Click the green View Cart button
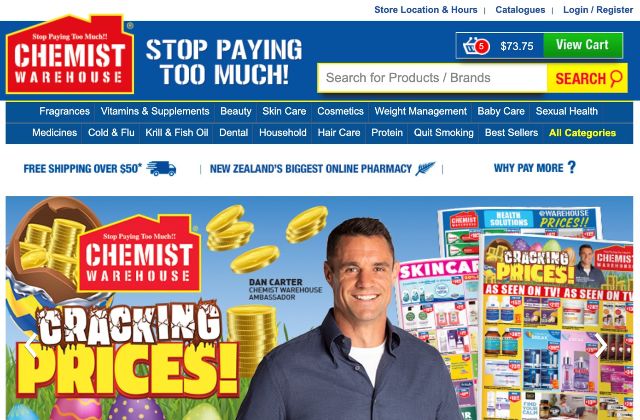Viewport: 640px width, 420px height. tap(583, 45)
